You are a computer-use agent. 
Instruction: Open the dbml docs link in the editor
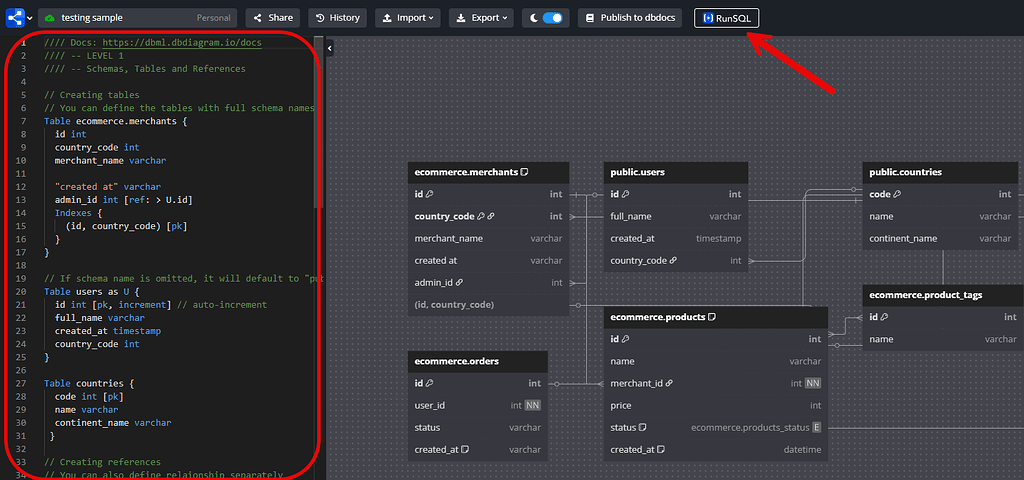181,43
